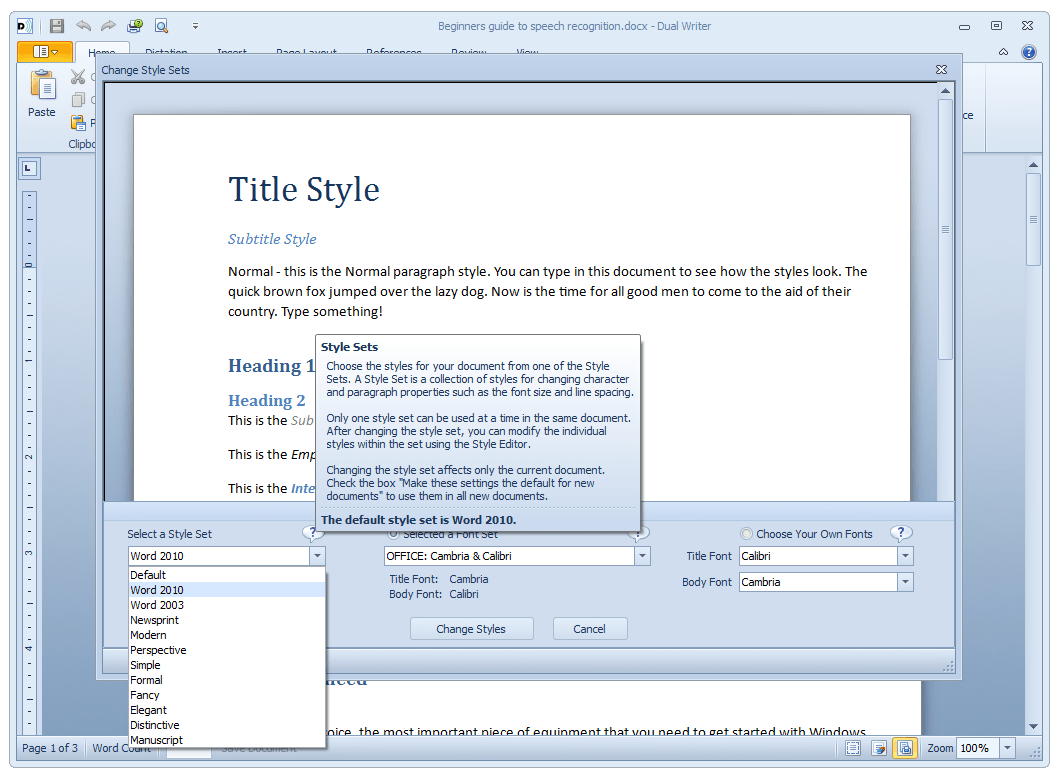Click the help icon in the ribbon corner
Image resolution: width=1058 pixels, height=779 pixels.
(1029, 52)
